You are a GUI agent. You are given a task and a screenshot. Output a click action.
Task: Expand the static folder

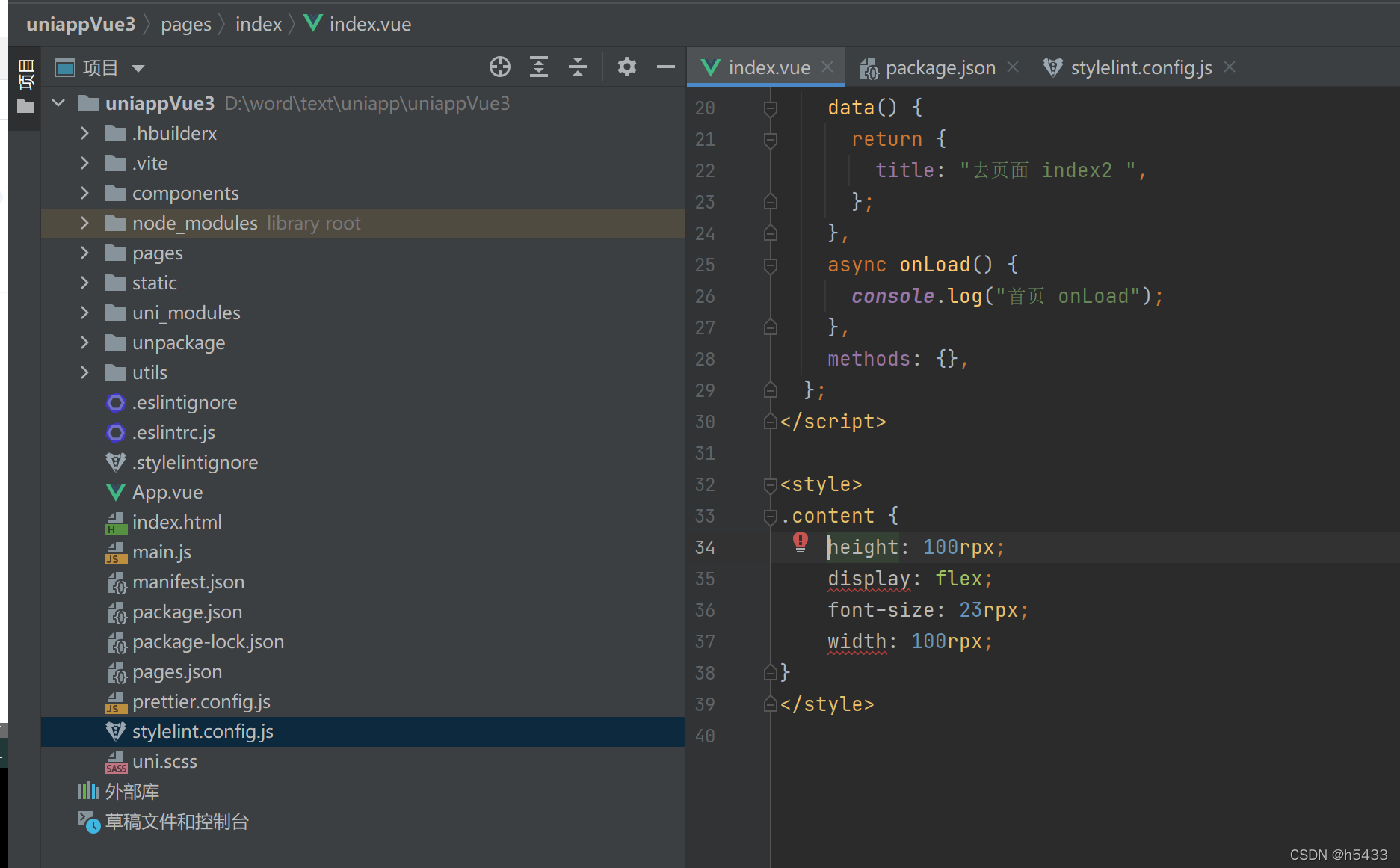tap(84, 283)
